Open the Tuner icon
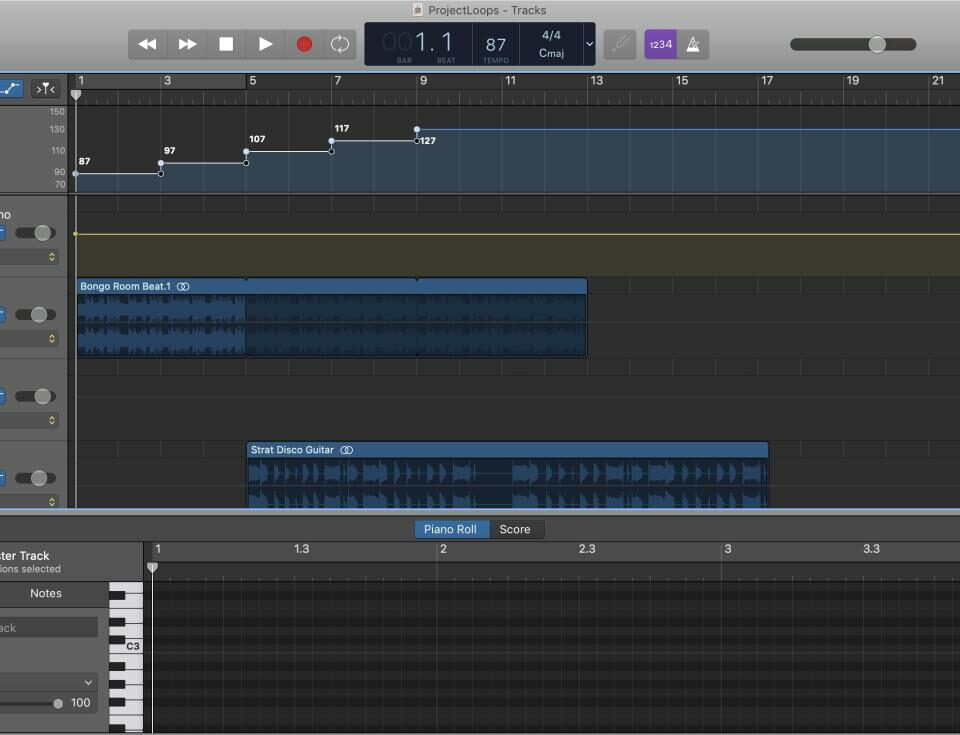Screen dimensions: 960x735 [x=620, y=44]
